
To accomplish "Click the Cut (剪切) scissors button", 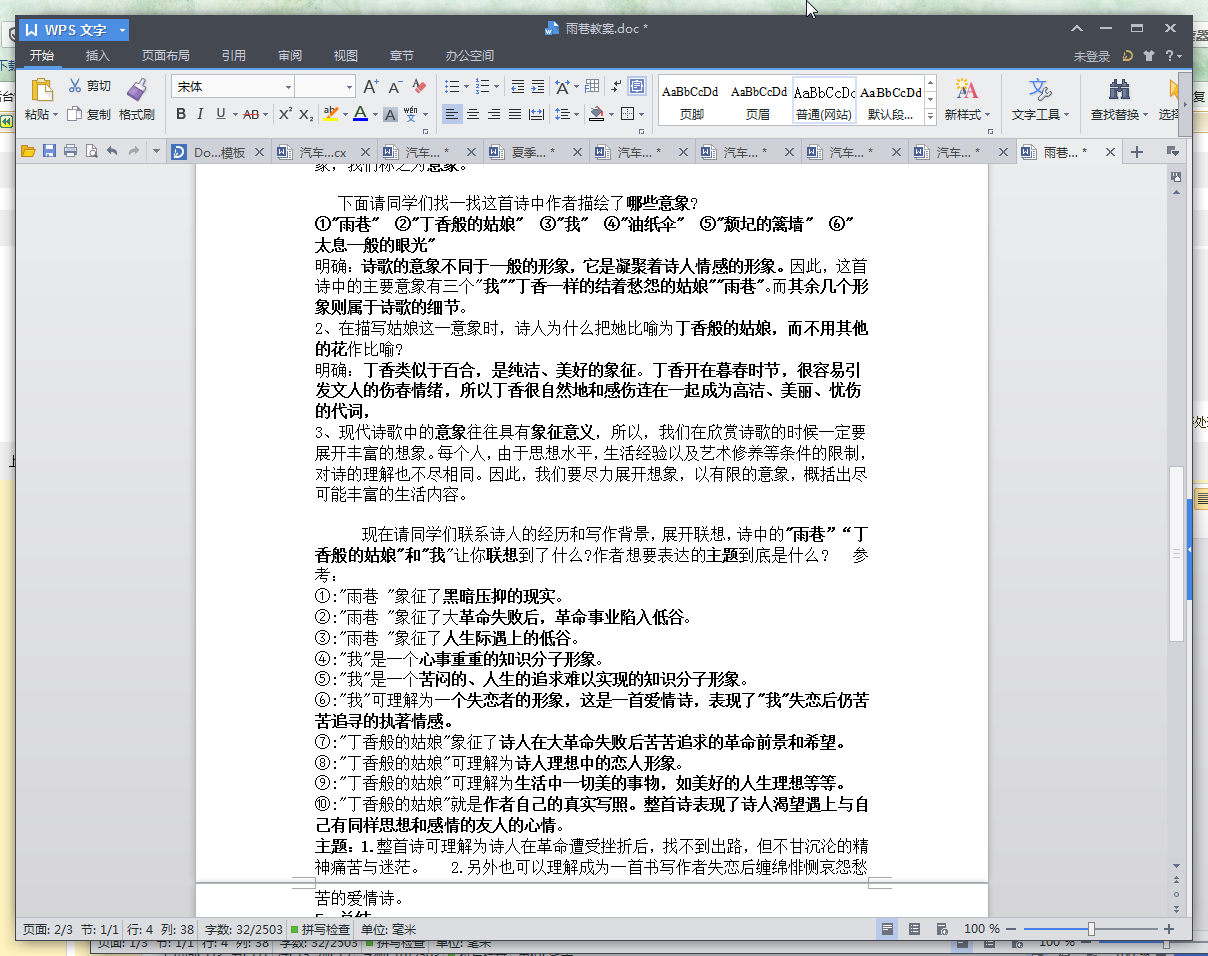I will [90, 86].
